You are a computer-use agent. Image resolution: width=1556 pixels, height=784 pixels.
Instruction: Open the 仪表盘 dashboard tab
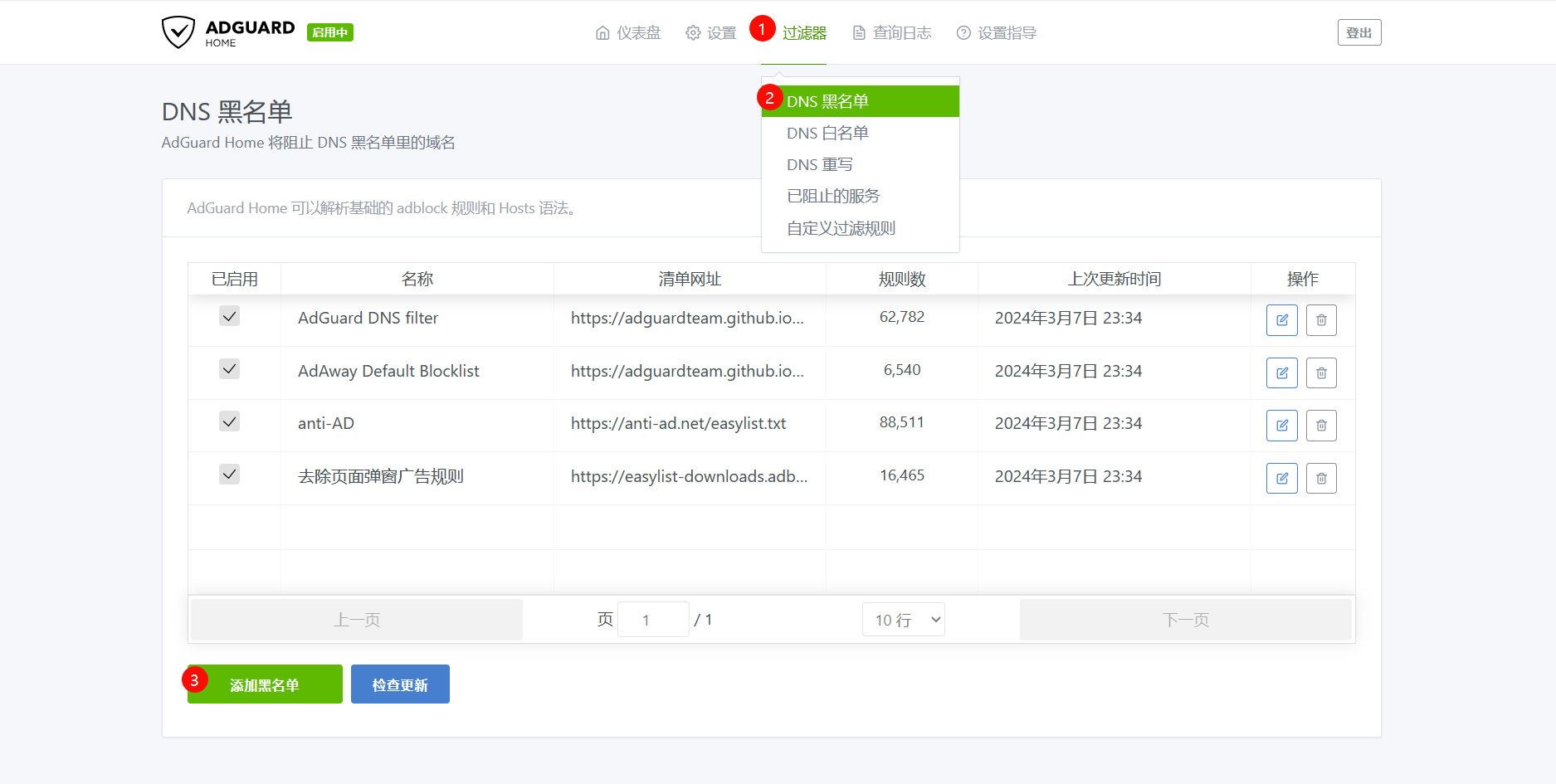pos(628,33)
